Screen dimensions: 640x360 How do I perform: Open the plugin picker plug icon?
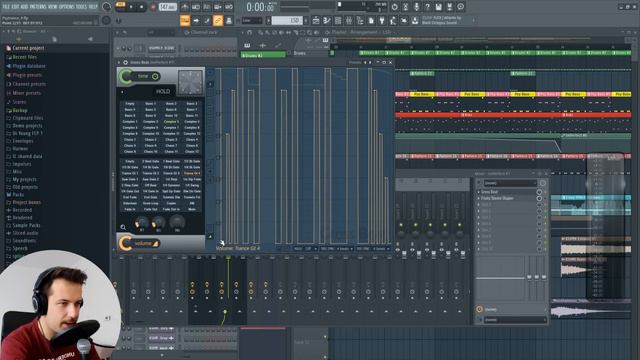pyautogui.click(x=382, y=20)
